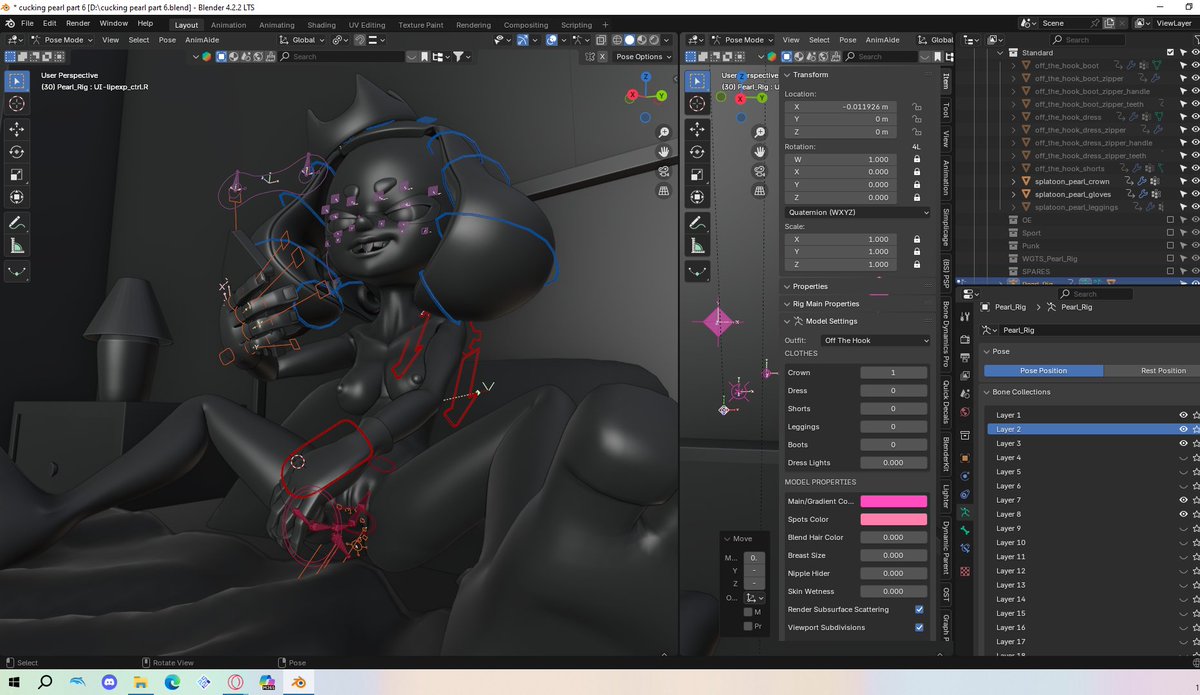Enable the OE collection checkbox in outliner
The width and height of the screenshot is (1200, 695).
[1170, 220]
